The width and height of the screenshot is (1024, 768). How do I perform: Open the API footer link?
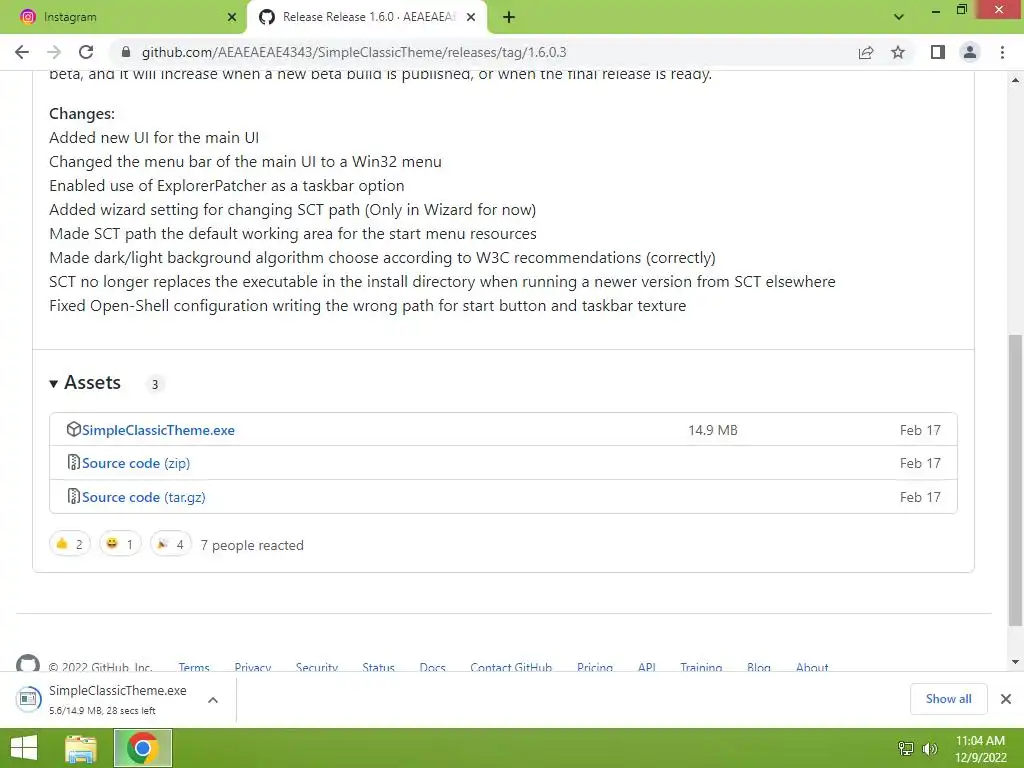[647, 667]
